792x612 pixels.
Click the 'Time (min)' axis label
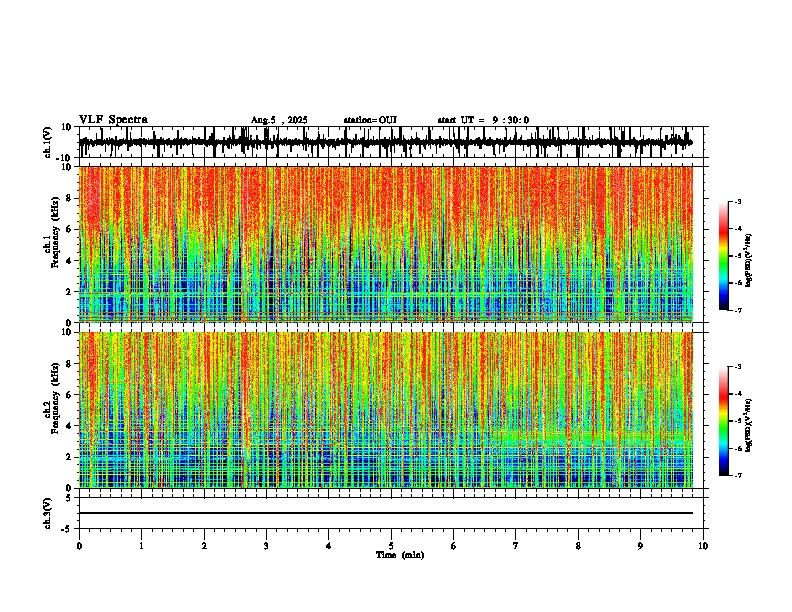[400, 555]
